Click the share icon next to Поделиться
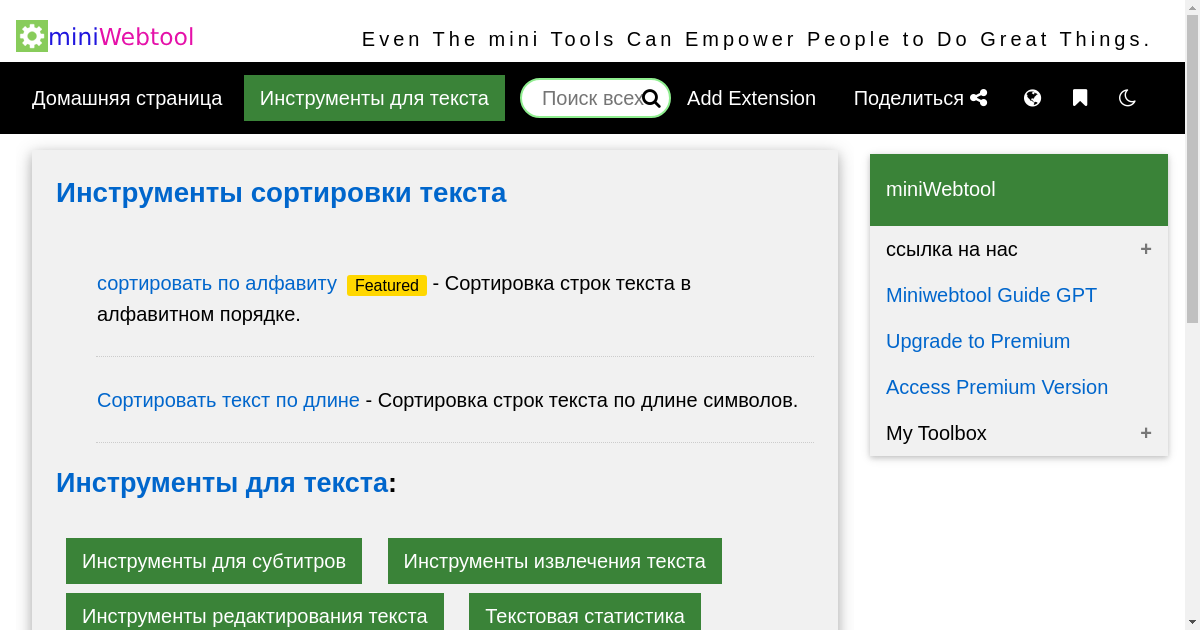1200x630 pixels. 977,98
